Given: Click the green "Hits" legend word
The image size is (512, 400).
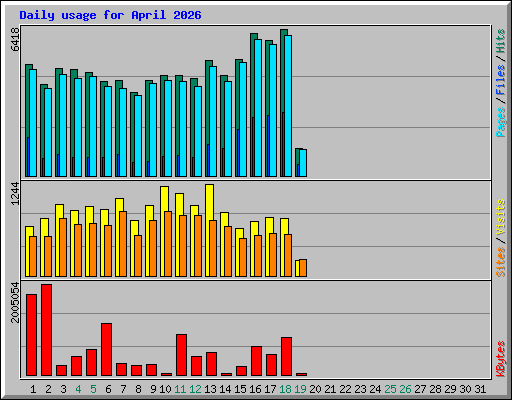Looking at the screenshot, I should (x=500, y=41).
